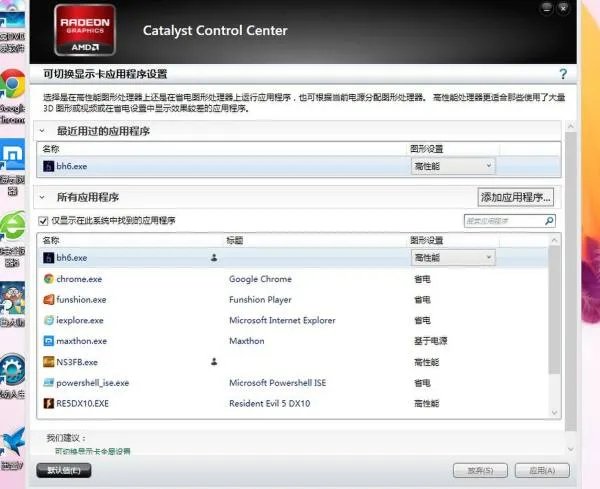Click the chrome.exe application icon
This screenshot has width=600, height=489.
[48, 279]
